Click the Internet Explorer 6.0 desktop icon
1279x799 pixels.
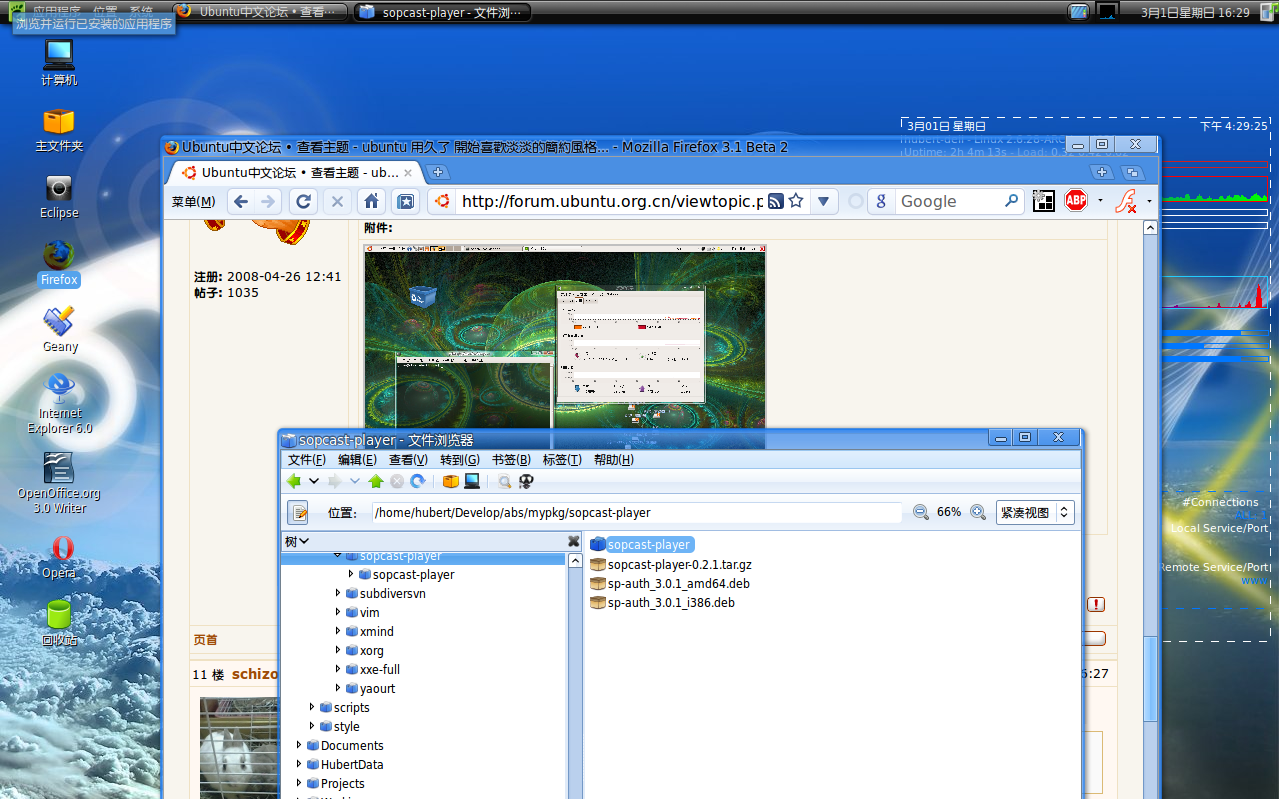59,403
